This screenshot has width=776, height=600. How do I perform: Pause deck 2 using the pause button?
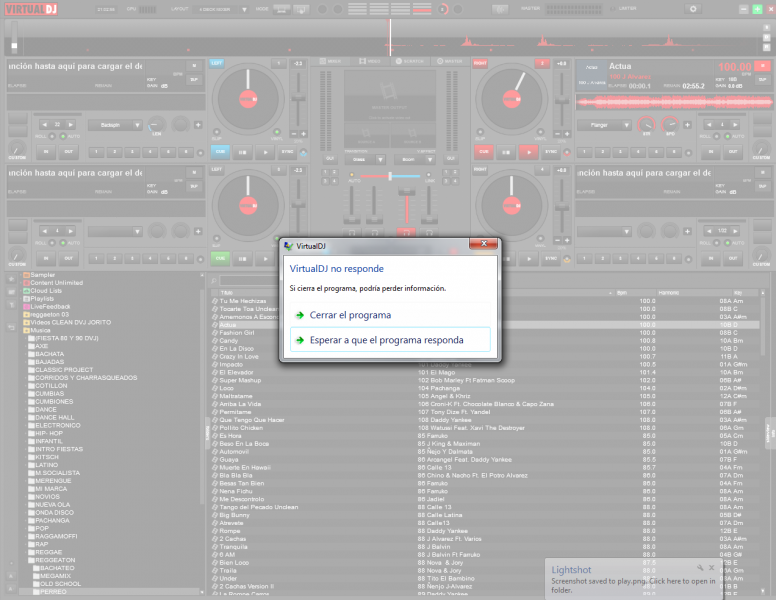coord(506,152)
